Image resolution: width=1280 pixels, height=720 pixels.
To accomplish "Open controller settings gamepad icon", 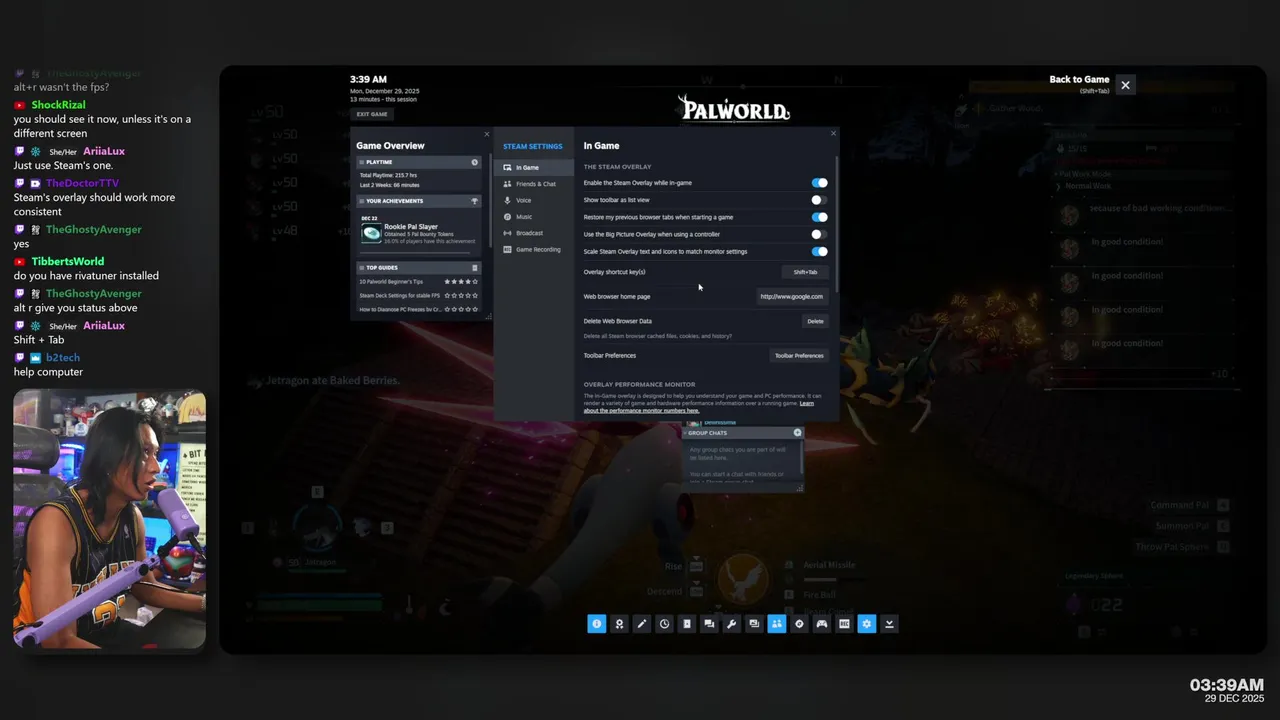I will (x=822, y=624).
